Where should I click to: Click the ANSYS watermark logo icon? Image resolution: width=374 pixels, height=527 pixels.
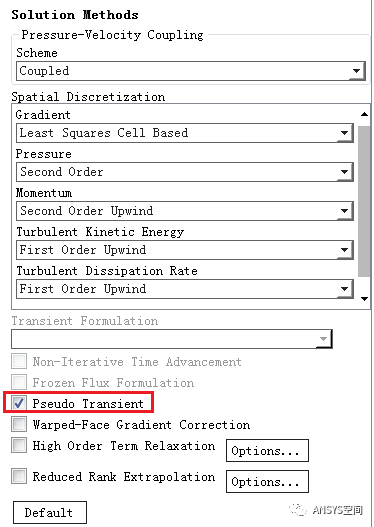tap(298, 510)
